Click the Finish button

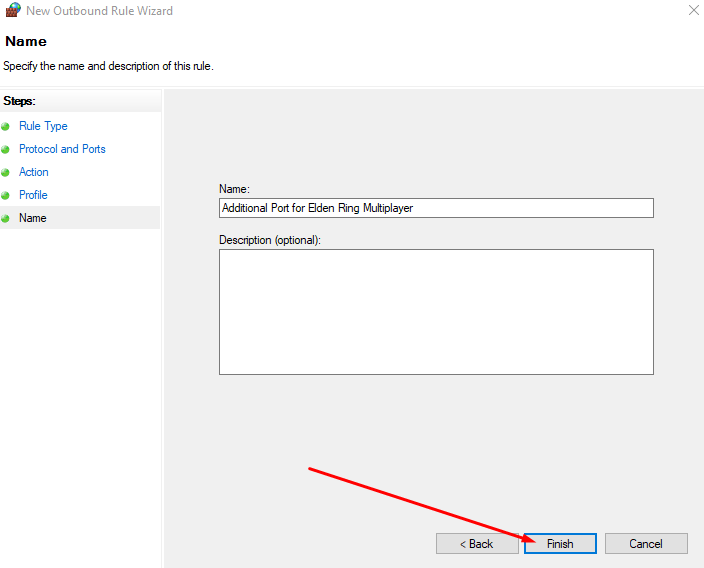pos(560,543)
